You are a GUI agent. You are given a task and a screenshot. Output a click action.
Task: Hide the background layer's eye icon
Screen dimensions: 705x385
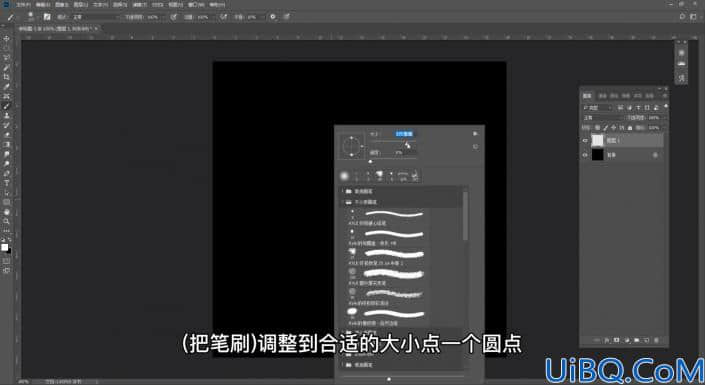[585, 155]
